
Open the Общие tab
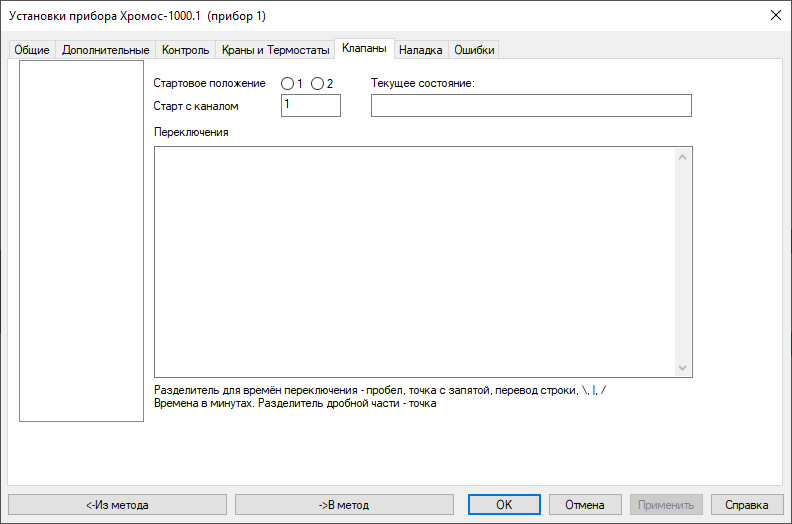32,50
